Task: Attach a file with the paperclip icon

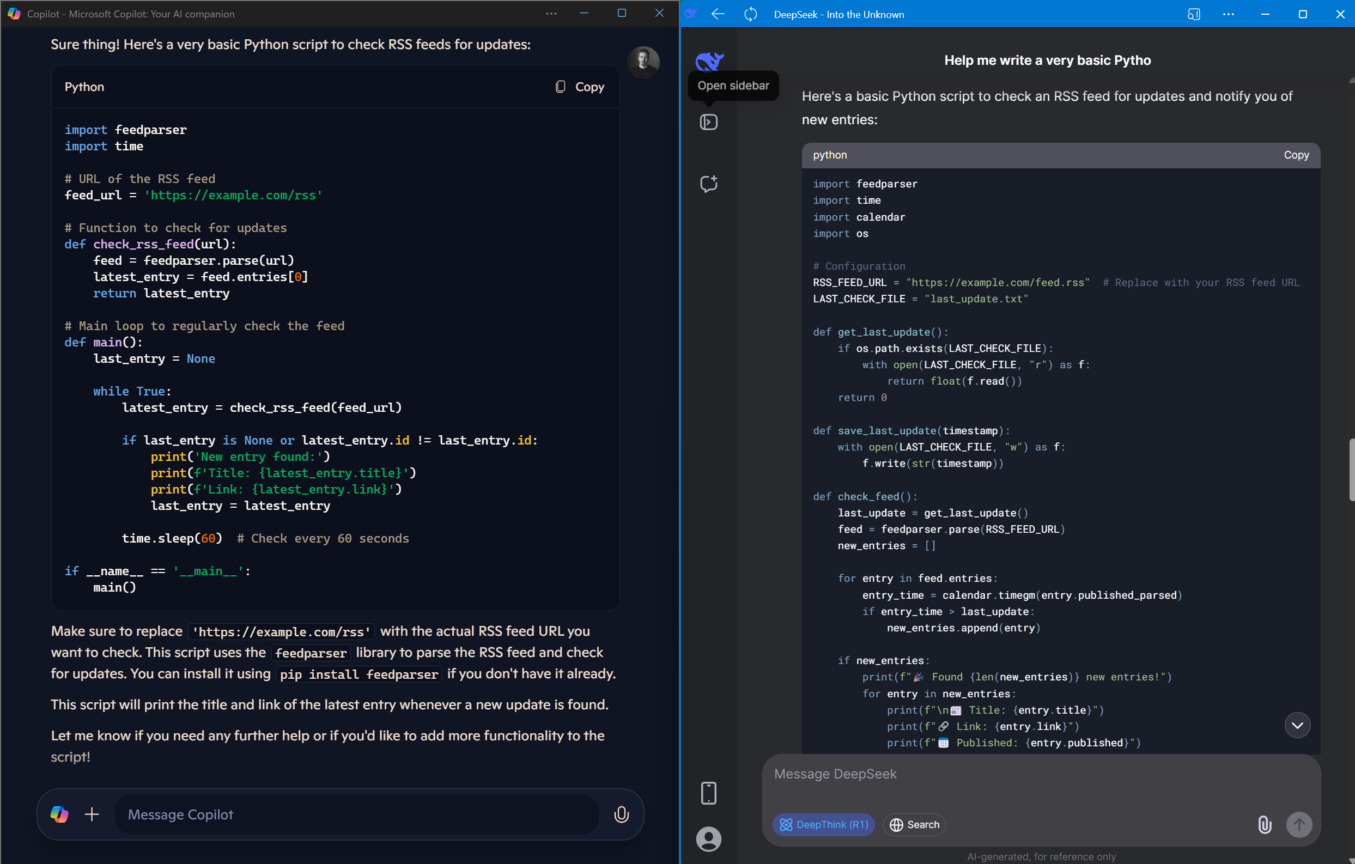Action: coord(1264,824)
